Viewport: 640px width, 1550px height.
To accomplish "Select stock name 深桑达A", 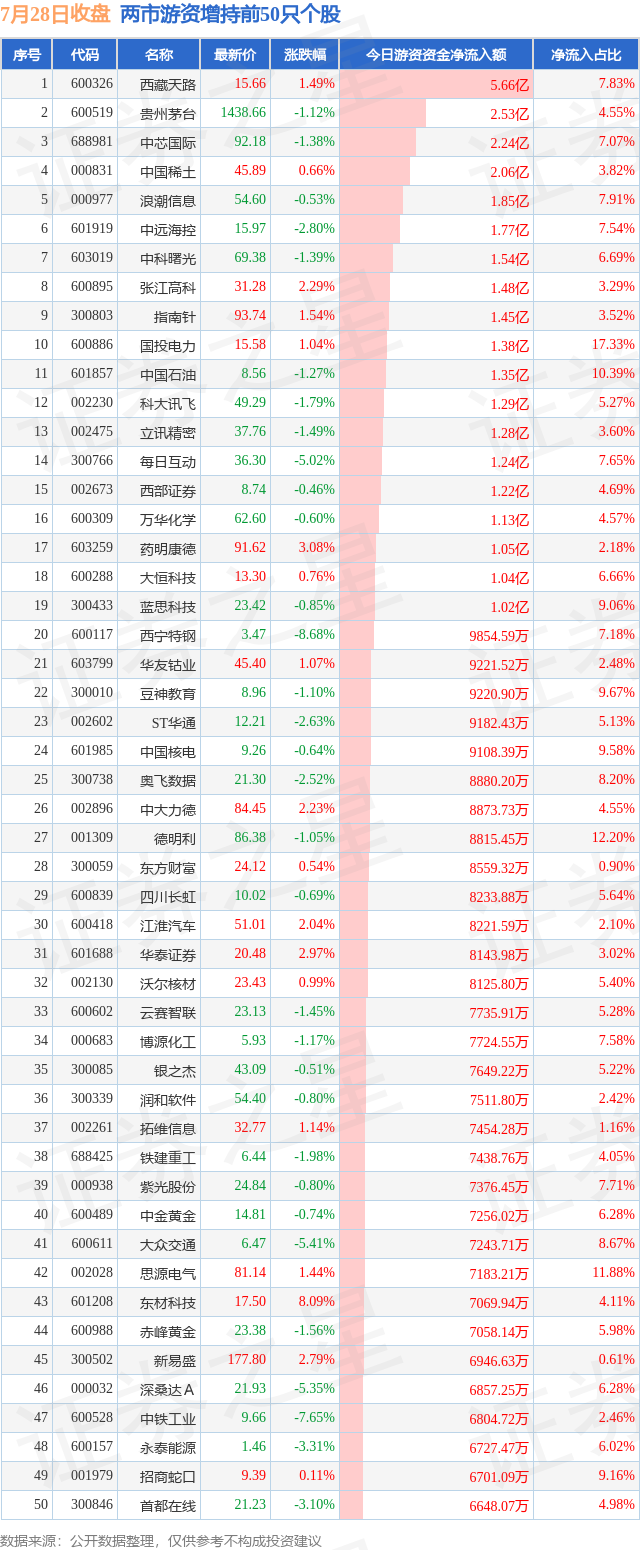I will tap(169, 1390).
